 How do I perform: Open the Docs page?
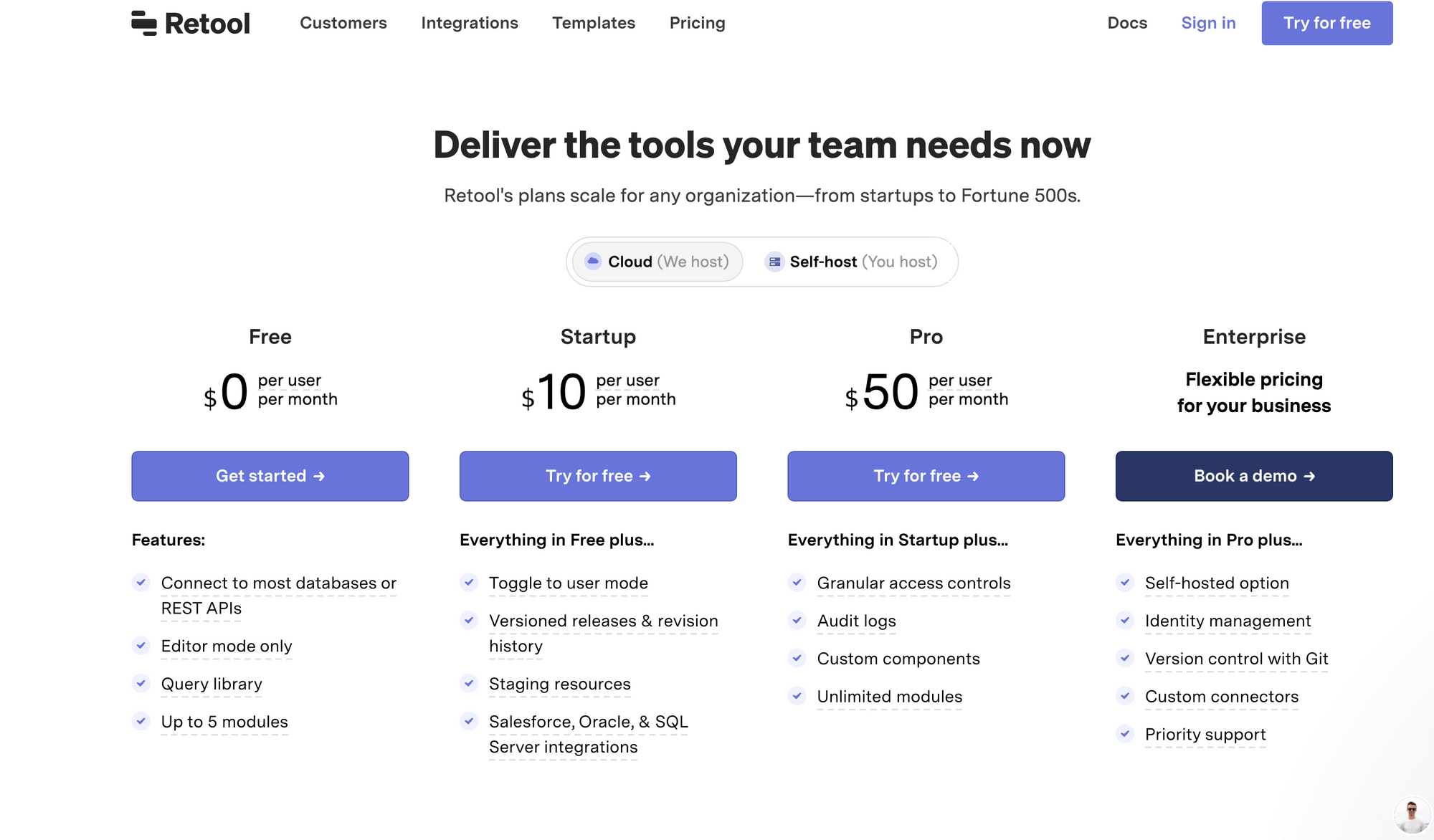(1127, 22)
